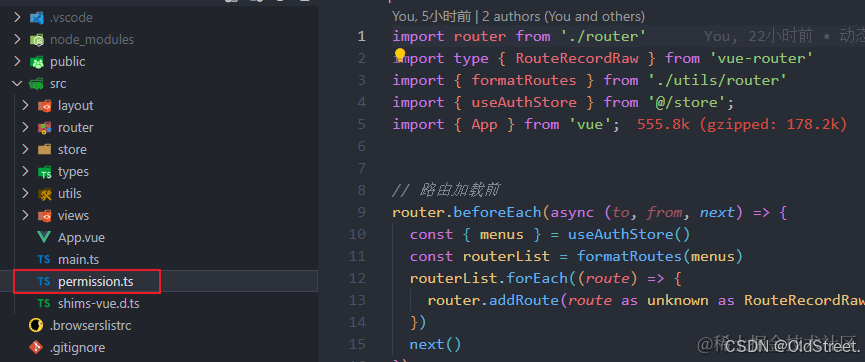865x362 pixels.
Task: Expand the types folder chevron
Action: (x=25, y=172)
